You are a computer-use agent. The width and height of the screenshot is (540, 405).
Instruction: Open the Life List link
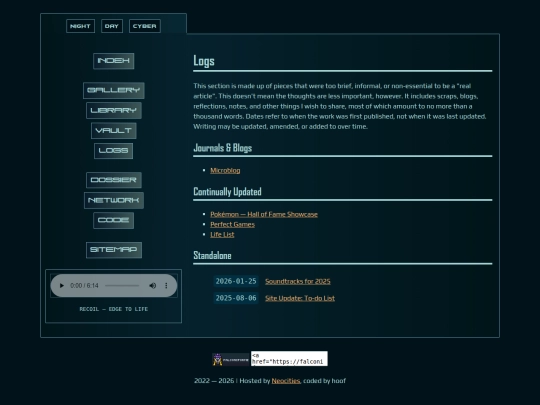[222, 235]
